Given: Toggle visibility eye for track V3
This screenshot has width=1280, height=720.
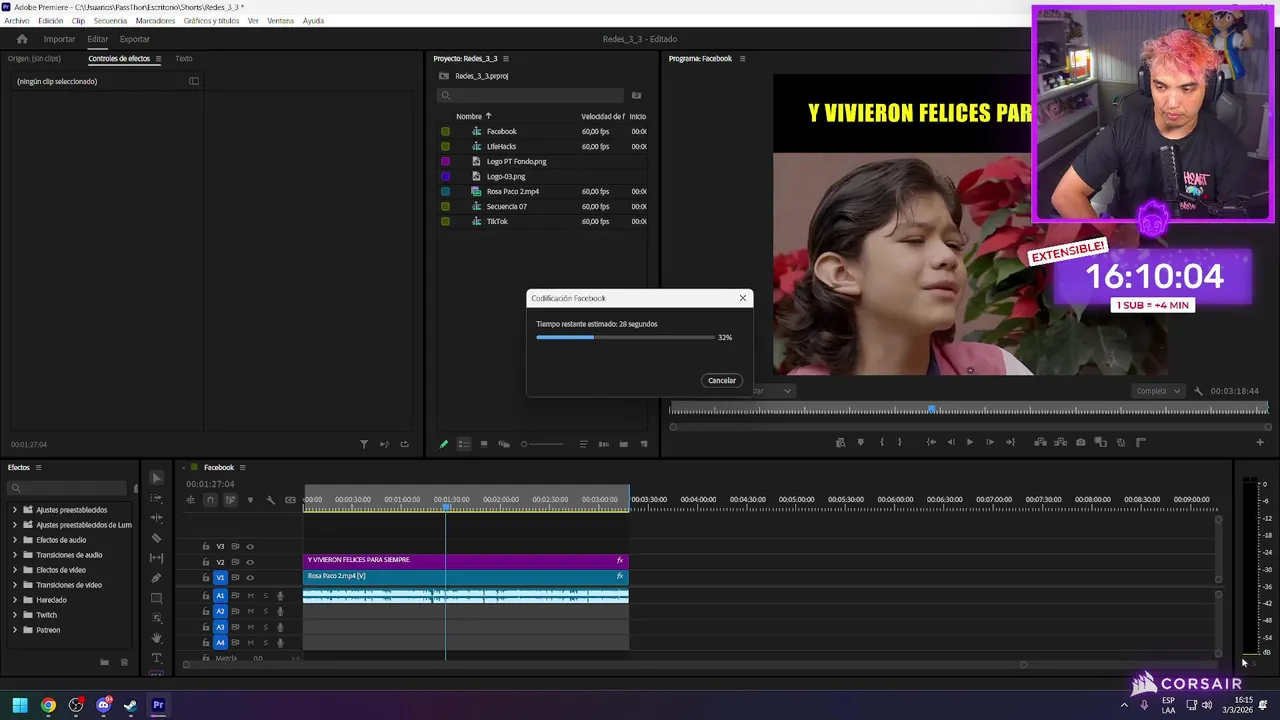Looking at the screenshot, I should (250, 547).
